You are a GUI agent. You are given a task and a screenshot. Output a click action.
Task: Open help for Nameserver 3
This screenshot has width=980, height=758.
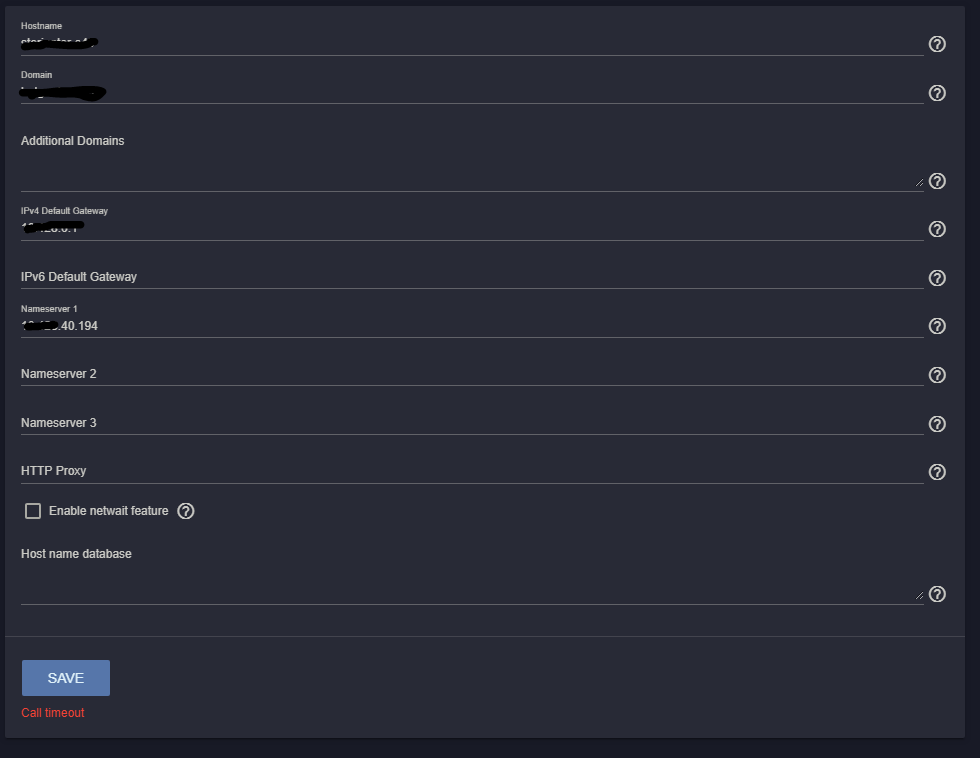click(937, 424)
